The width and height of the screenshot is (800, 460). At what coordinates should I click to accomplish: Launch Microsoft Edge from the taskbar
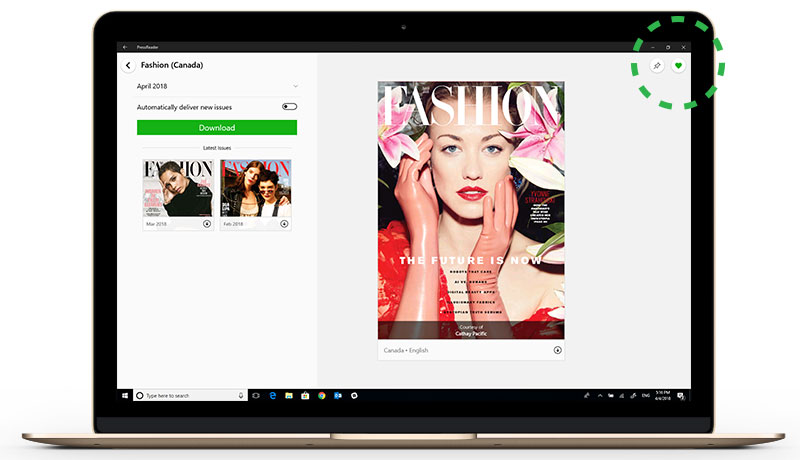[272, 396]
